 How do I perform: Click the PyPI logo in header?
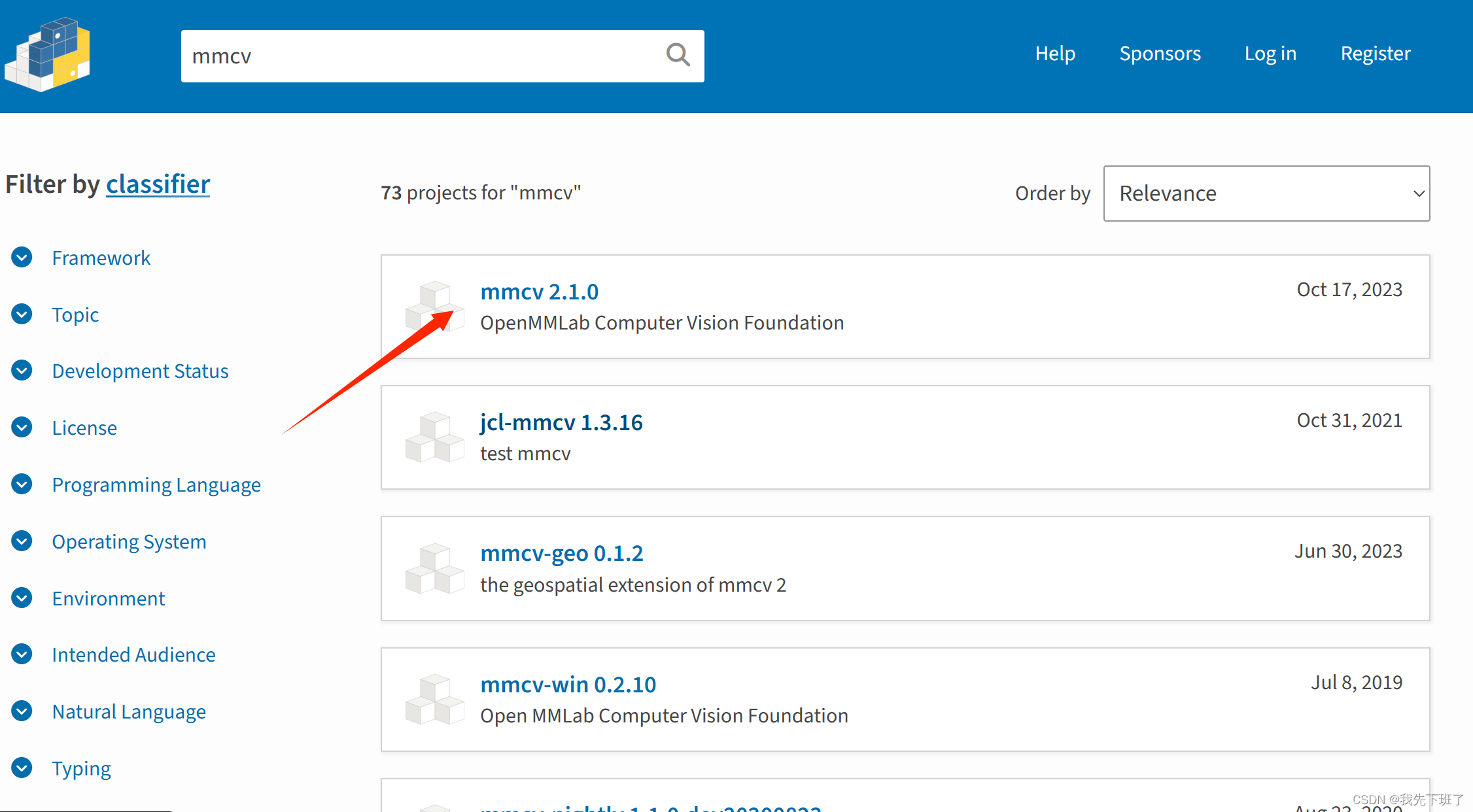coord(47,55)
